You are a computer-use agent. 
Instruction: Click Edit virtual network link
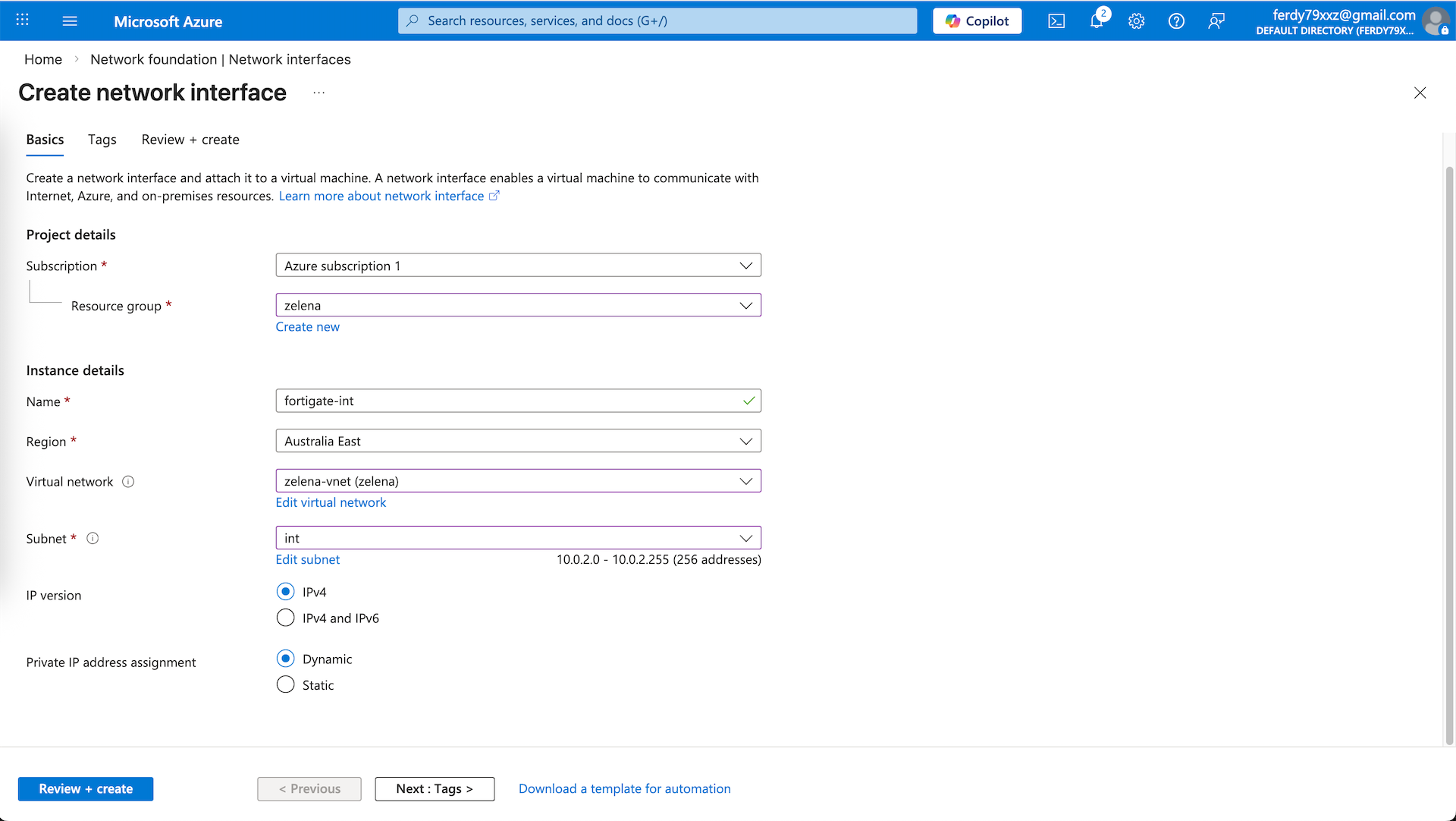(331, 502)
